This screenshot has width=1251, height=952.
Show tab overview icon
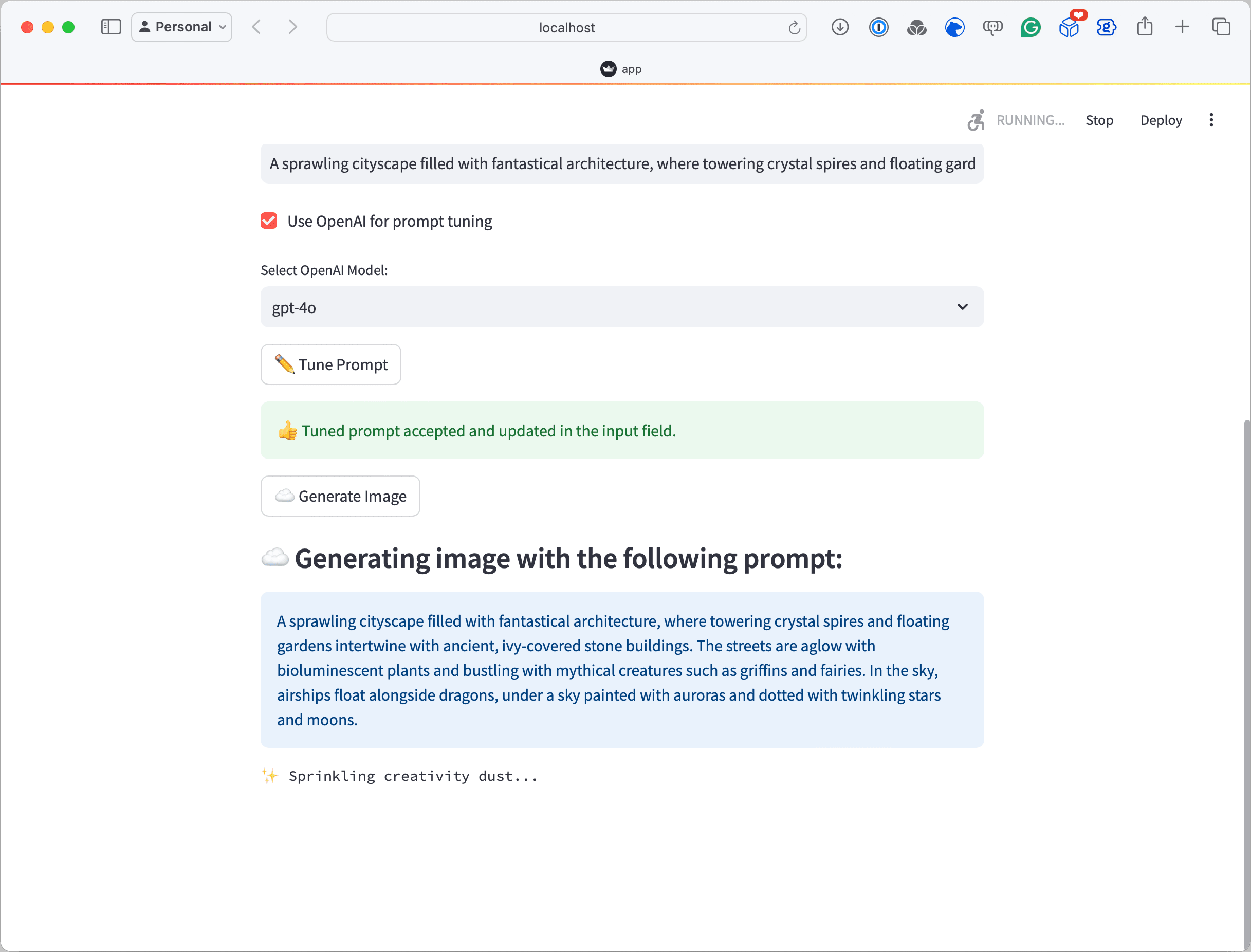1221,27
